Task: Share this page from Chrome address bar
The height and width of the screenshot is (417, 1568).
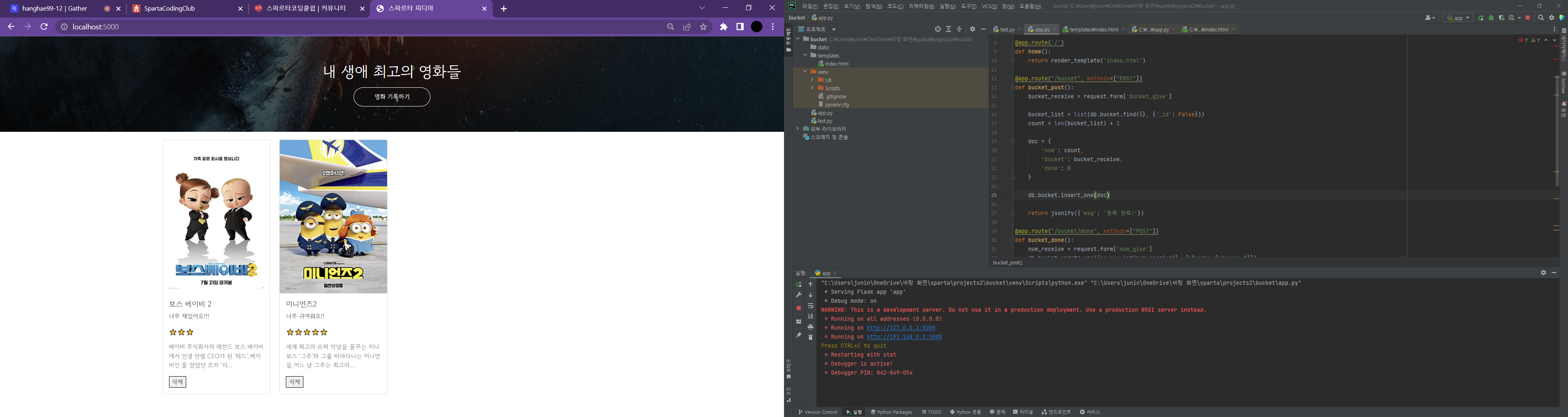Action: pyautogui.click(x=687, y=27)
